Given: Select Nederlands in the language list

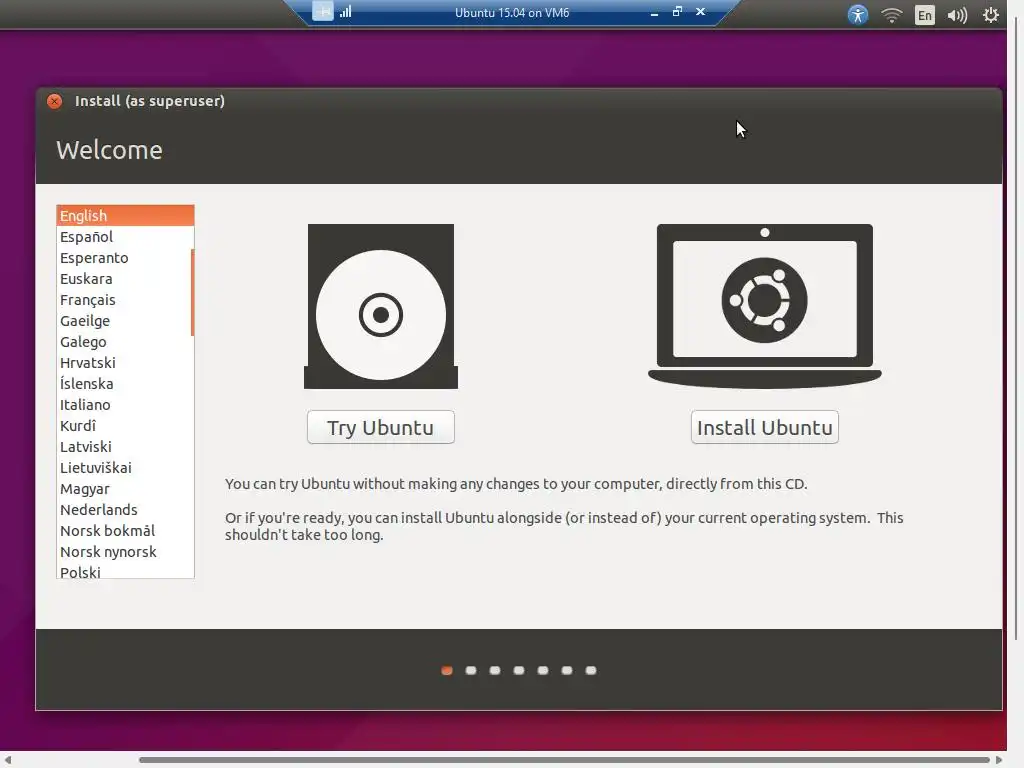Looking at the screenshot, I should (124, 509).
